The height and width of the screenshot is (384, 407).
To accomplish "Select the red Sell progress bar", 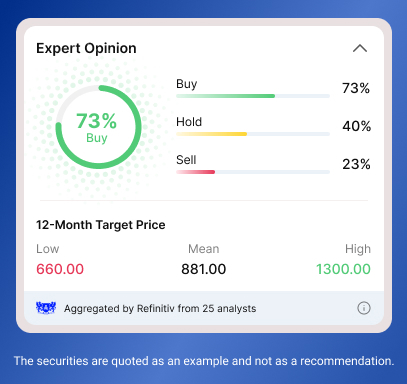I will [x=253, y=172].
